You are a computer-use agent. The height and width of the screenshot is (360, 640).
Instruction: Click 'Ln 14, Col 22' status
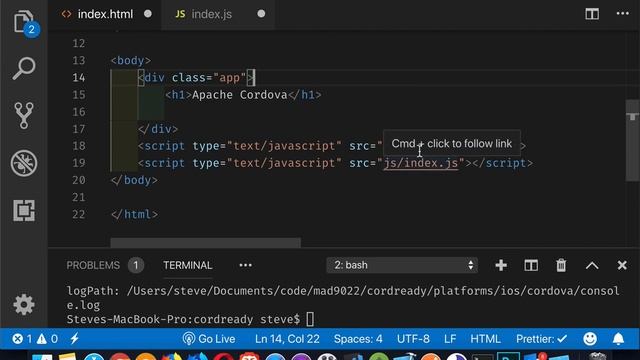[287, 339]
